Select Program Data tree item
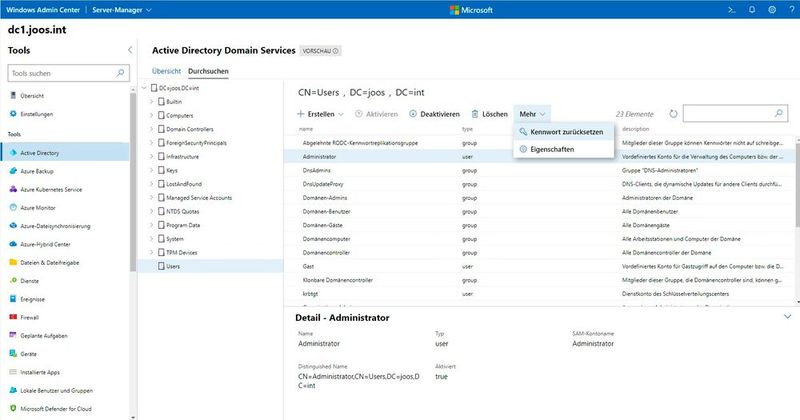800x420 pixels. pos(183,225)
